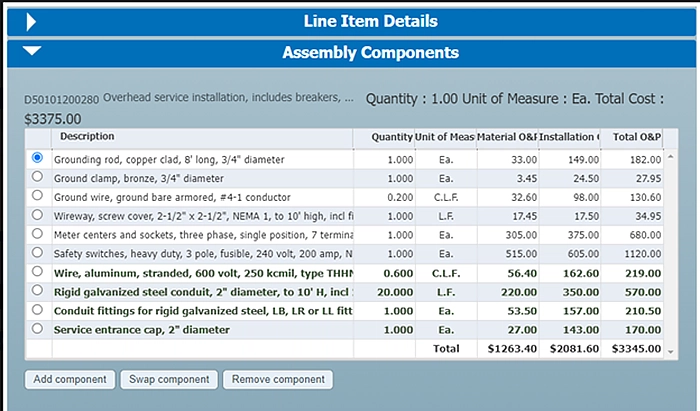Collapse the Assembly Components section arrow
Screen dimensions: 700x411
point(32,50)
